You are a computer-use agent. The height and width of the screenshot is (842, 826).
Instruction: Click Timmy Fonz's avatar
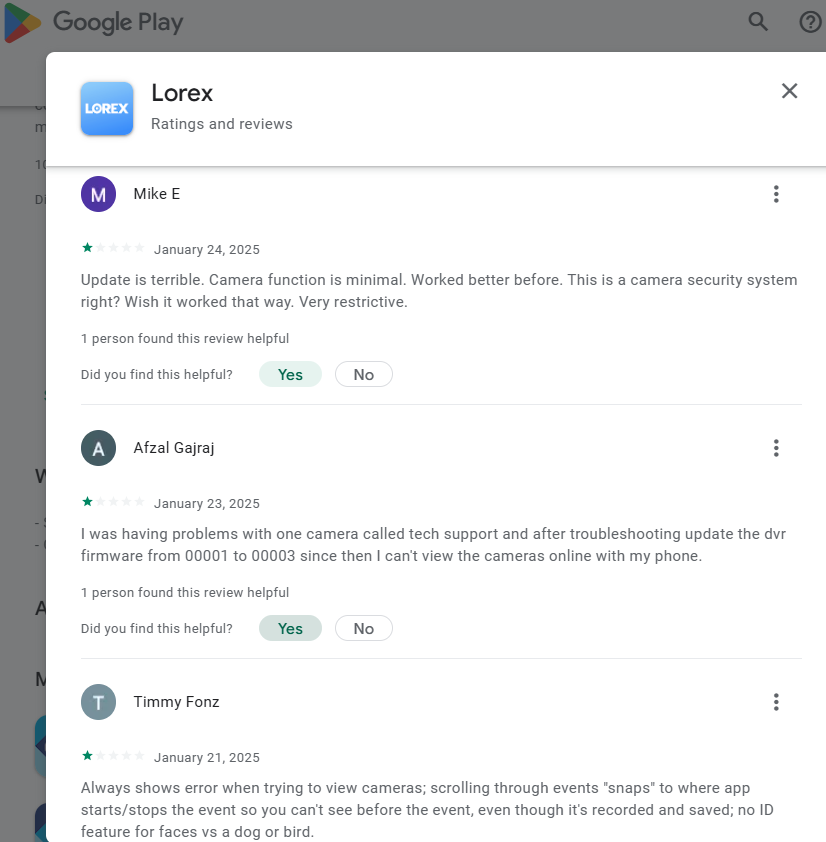[98, 702]
